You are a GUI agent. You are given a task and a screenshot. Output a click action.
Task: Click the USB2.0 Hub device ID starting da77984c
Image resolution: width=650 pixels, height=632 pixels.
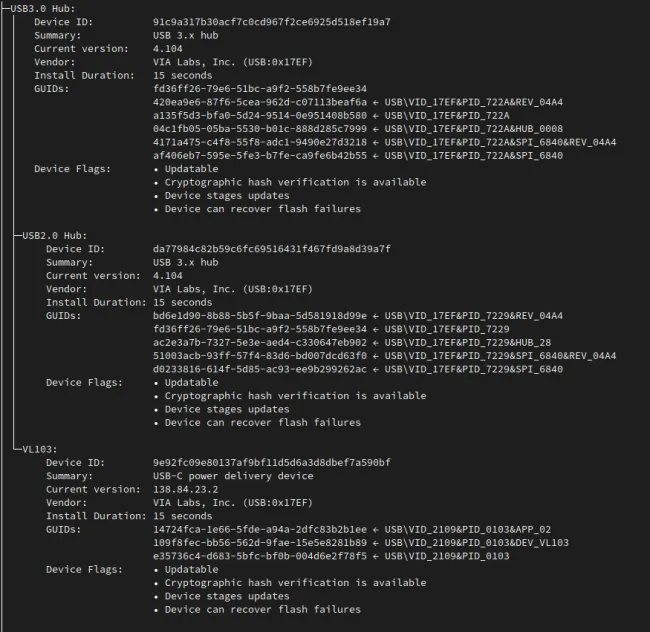(x=272, y=249)
